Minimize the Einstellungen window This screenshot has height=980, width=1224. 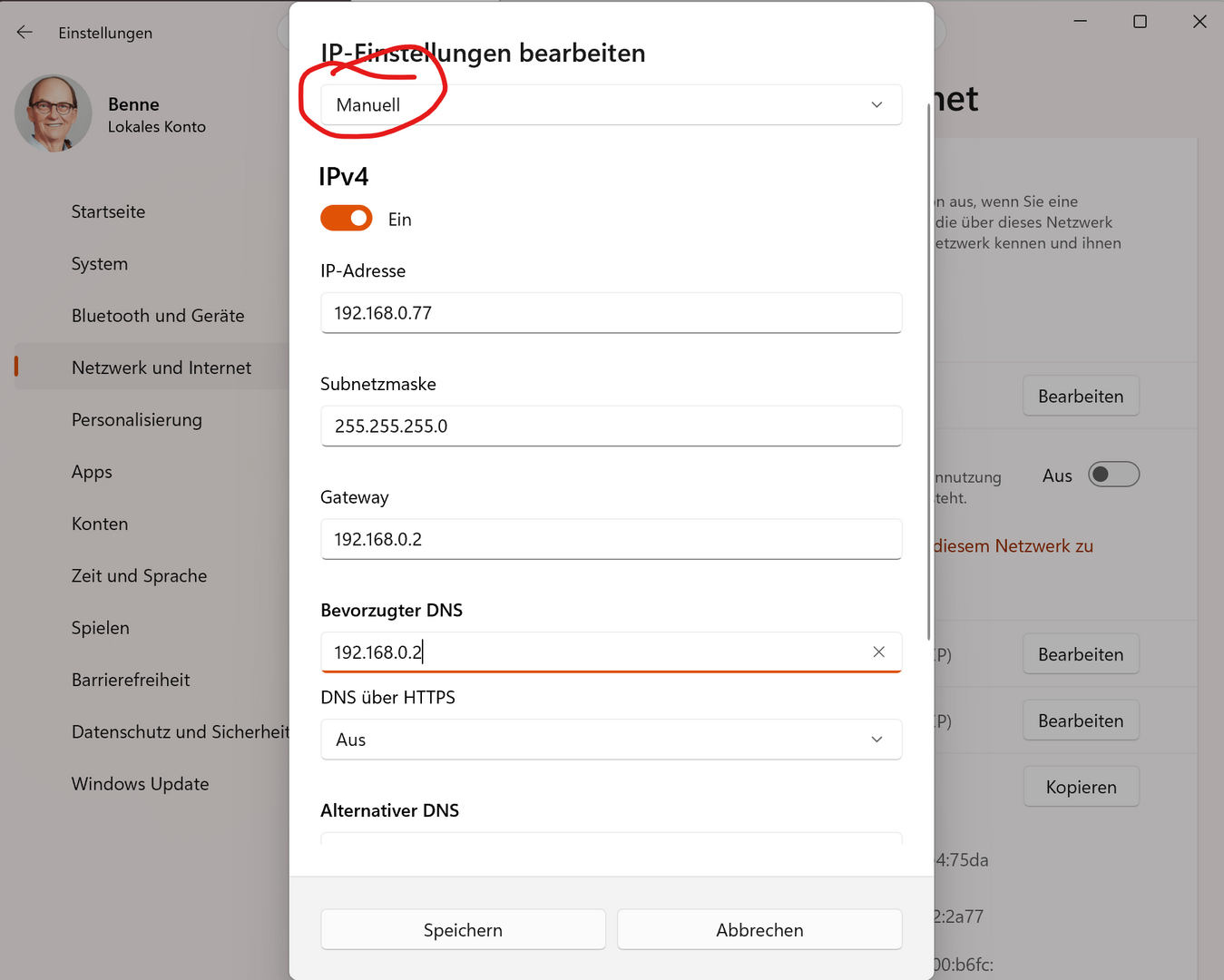coord(1080,22)
